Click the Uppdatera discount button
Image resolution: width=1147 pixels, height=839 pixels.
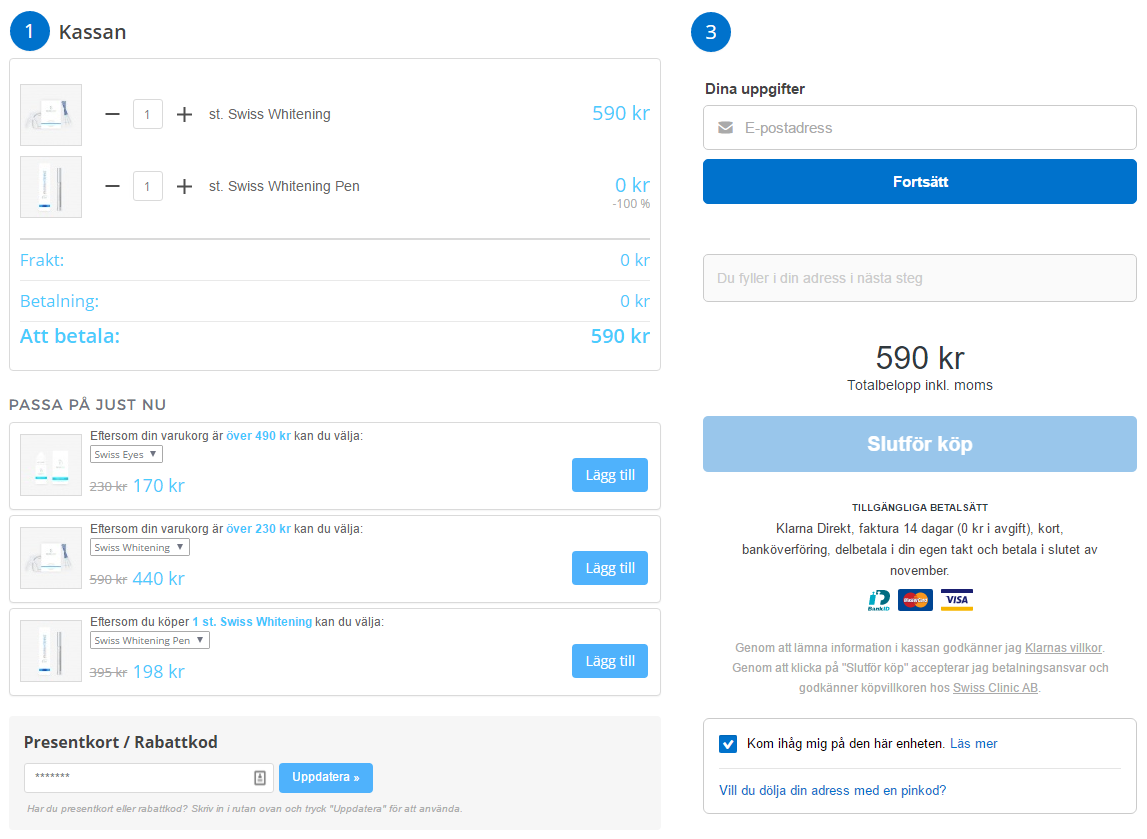point(326,777)
